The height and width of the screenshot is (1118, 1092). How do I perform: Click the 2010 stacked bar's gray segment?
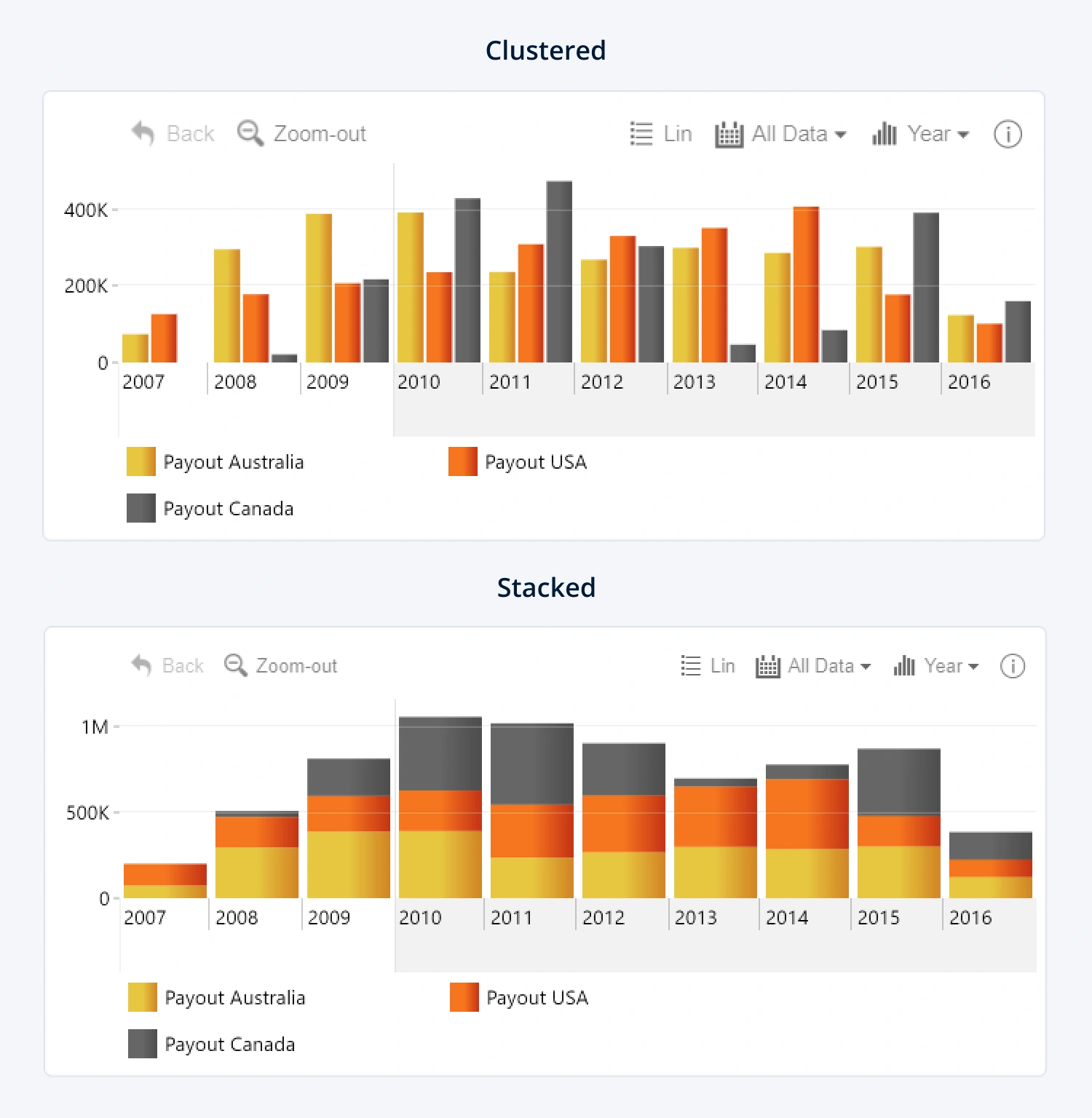click(440, 753)
